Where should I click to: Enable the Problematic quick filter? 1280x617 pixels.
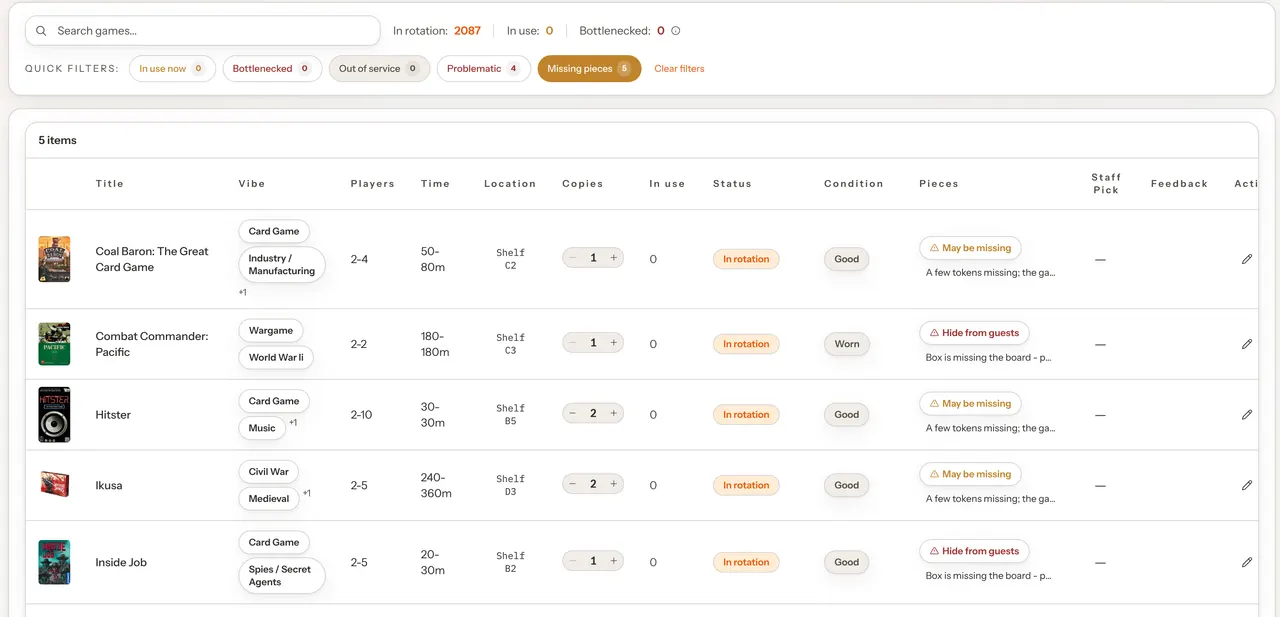483,69
